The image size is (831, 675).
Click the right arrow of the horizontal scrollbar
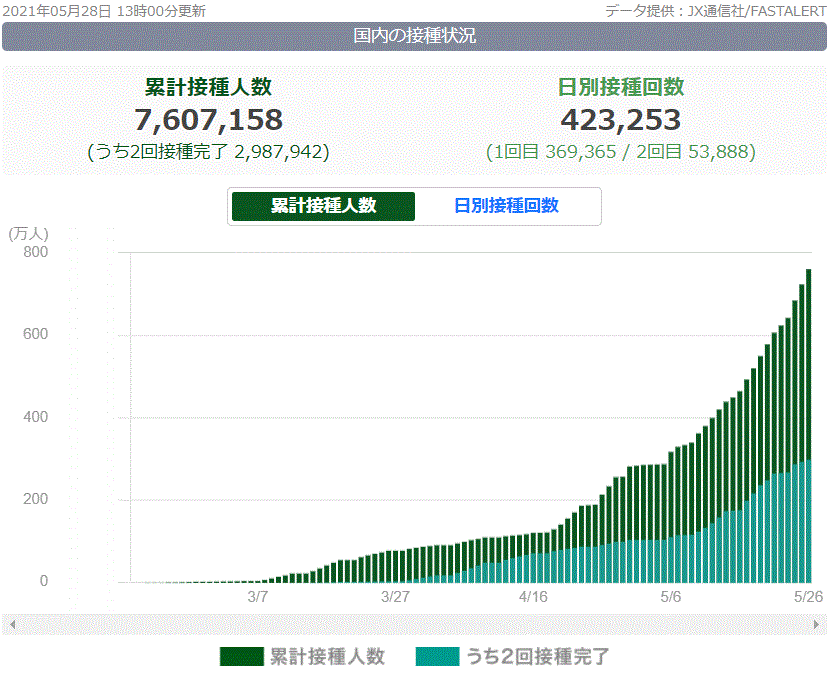(x=818, y=625)
